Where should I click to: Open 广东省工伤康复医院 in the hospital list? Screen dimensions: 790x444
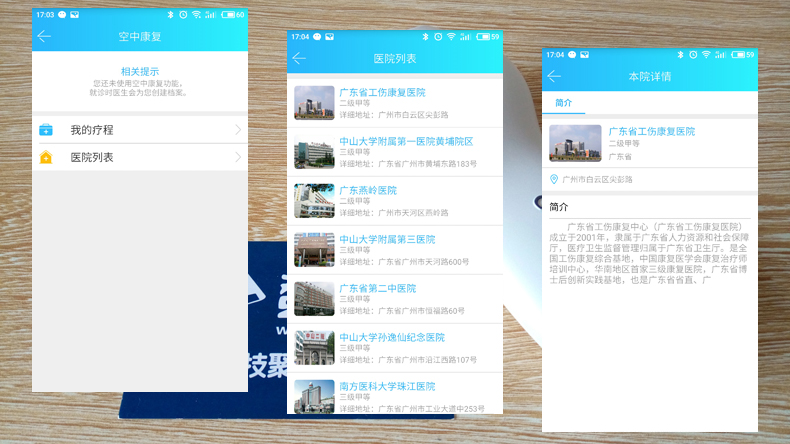tap(395, 103)
